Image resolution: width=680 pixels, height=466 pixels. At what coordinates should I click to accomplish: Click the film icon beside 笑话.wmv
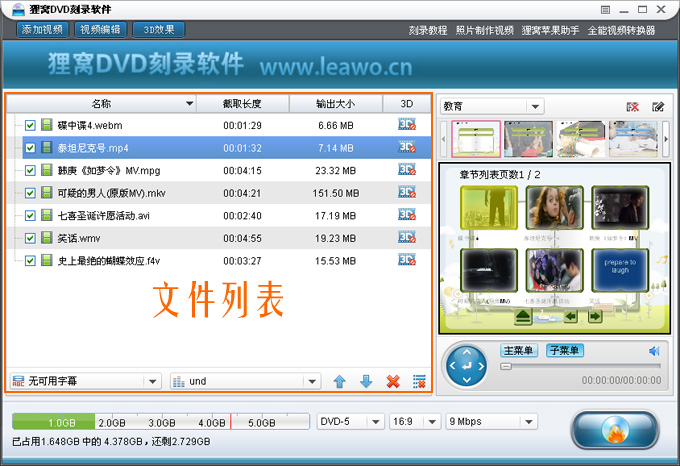(x=46, y=238)
